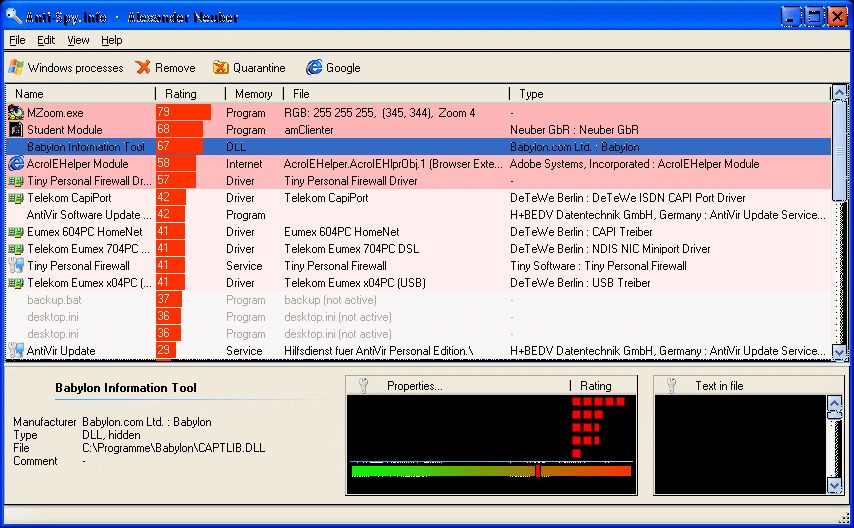This screenshot has height=528, width=854.
Task: Click the Windows processes button label
Action: (76, 68)
